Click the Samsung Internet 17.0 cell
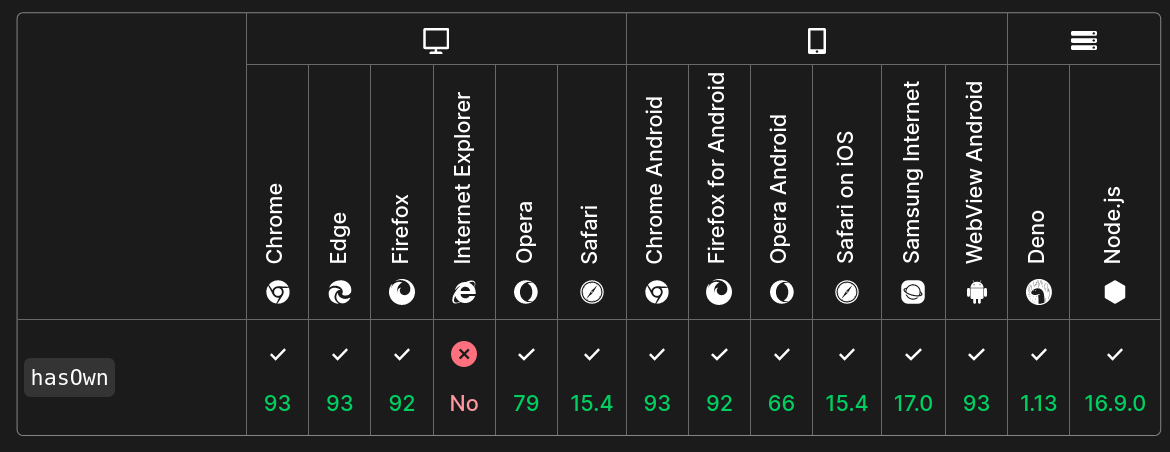 (x=913, y=378)
